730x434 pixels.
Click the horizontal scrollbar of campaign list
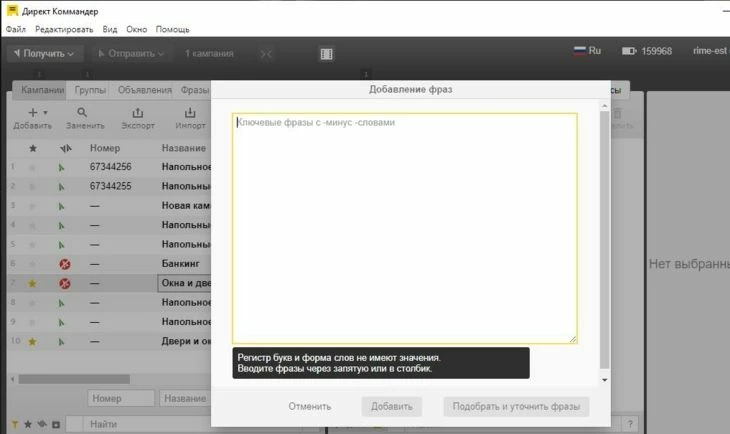click(74, 379)
